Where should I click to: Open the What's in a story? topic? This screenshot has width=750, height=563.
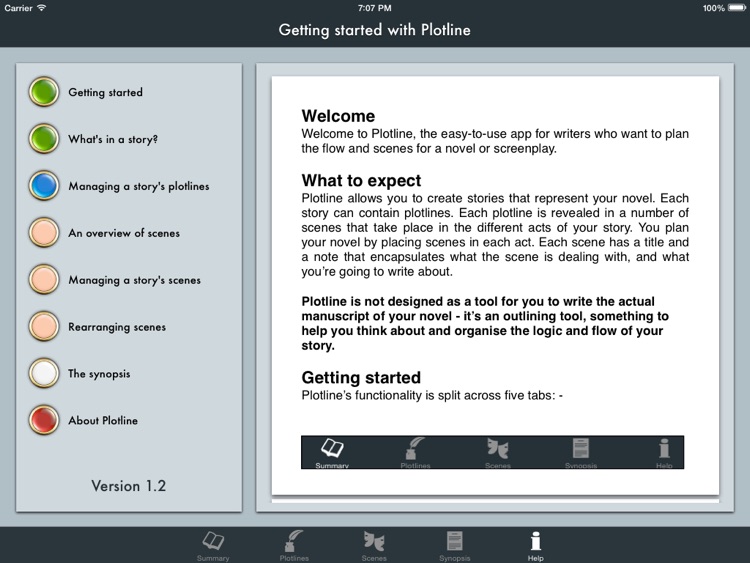[113, 139]
